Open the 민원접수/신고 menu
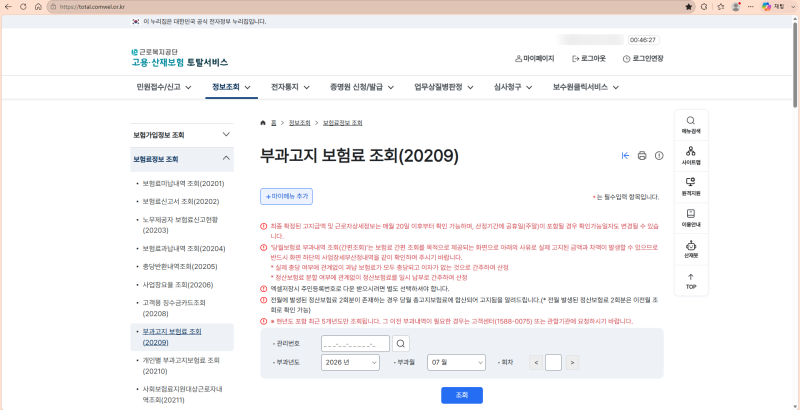Image resolution: width=800 pixels, height=410 pixels. 164,87
